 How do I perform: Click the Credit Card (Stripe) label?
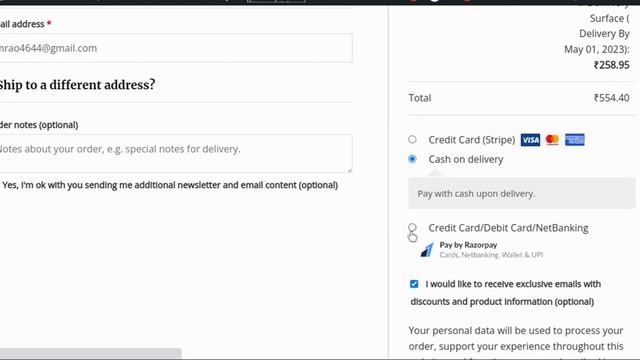(x=472, y=140)
